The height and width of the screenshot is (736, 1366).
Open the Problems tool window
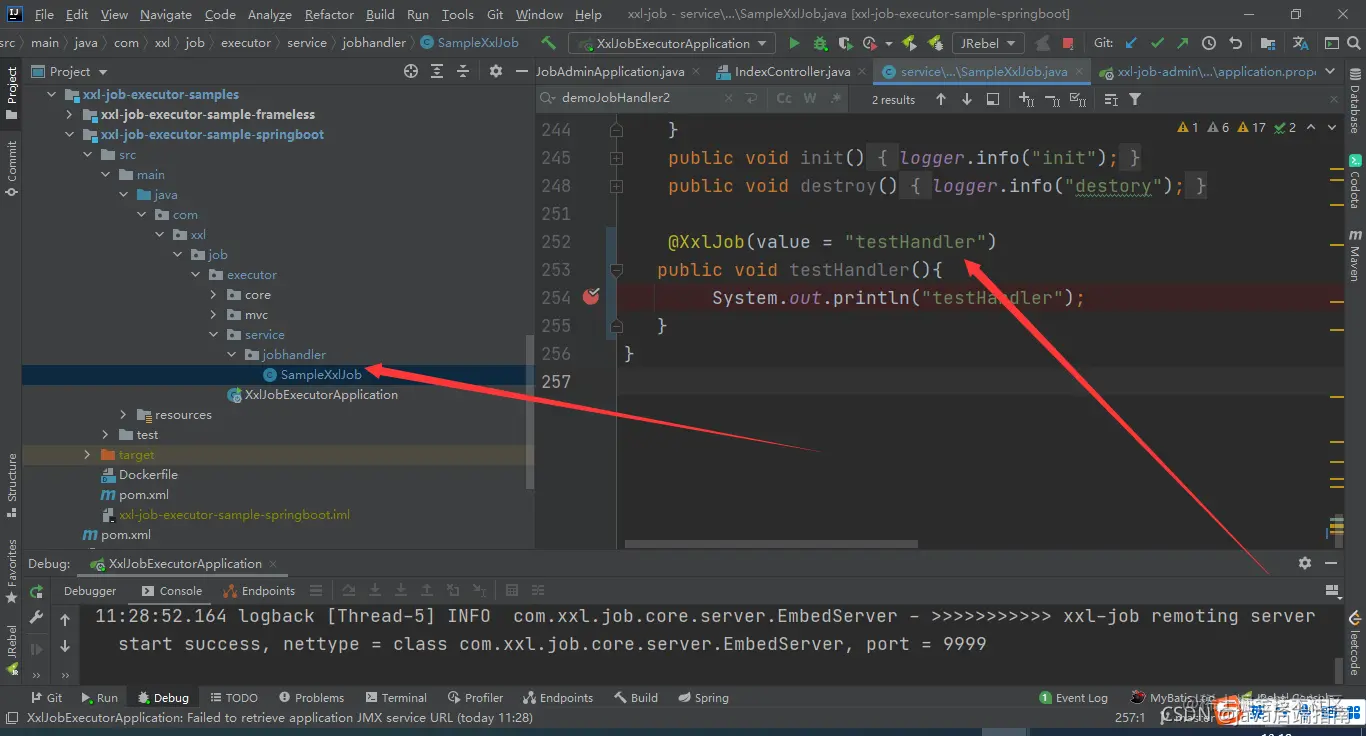point(311,698)
